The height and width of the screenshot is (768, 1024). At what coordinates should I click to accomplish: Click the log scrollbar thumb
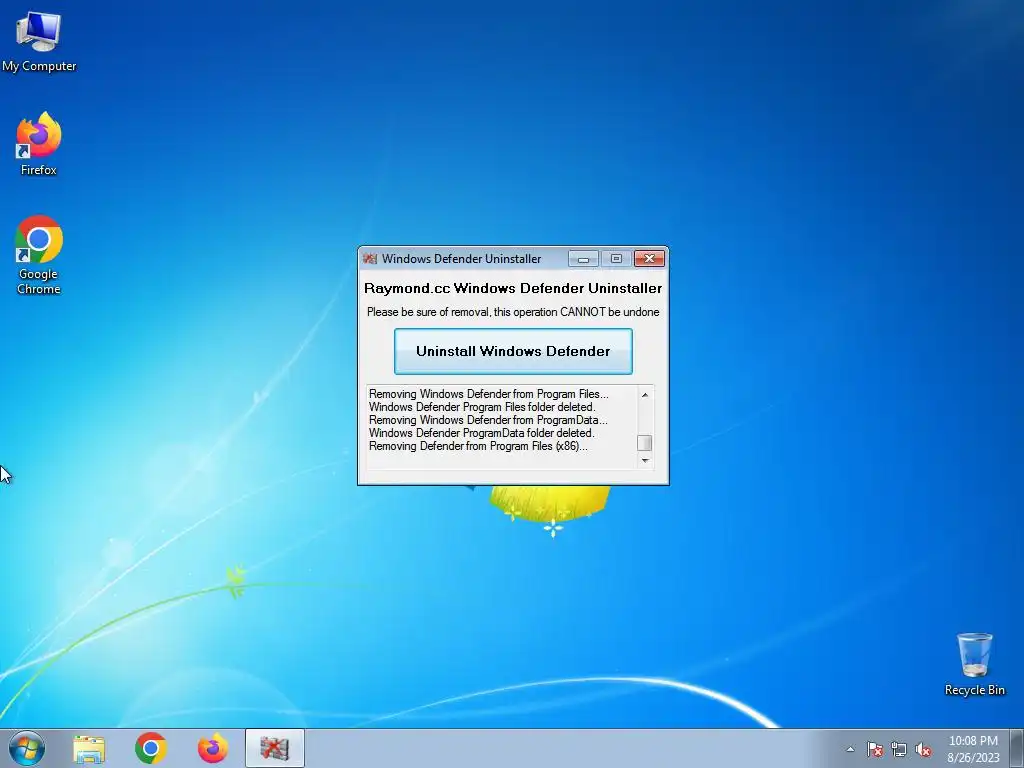[645, 443]
